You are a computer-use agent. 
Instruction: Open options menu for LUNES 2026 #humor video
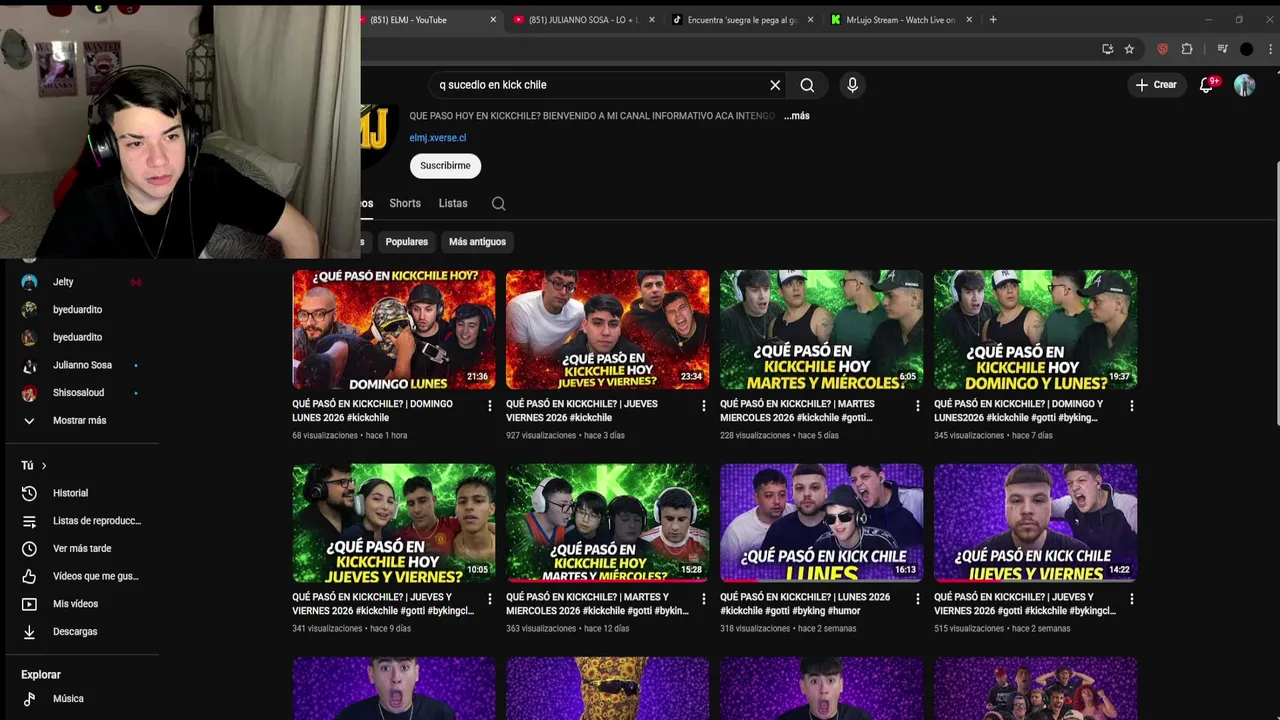[917, 599]
